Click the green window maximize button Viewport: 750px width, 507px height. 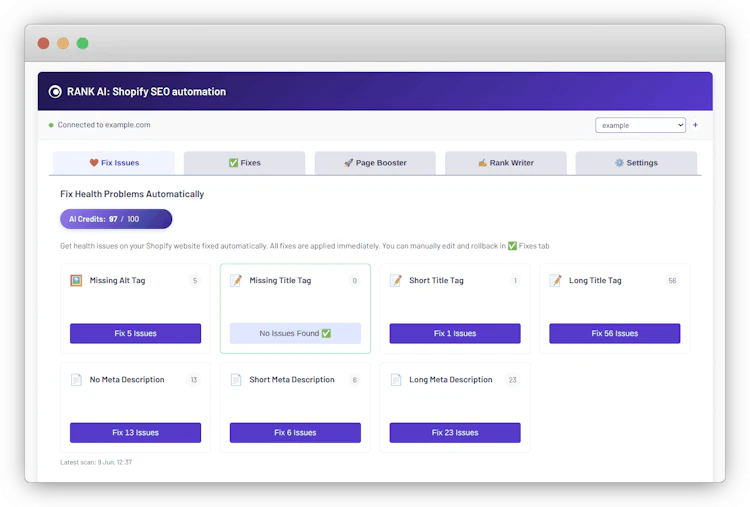click(x=83, y=44)
